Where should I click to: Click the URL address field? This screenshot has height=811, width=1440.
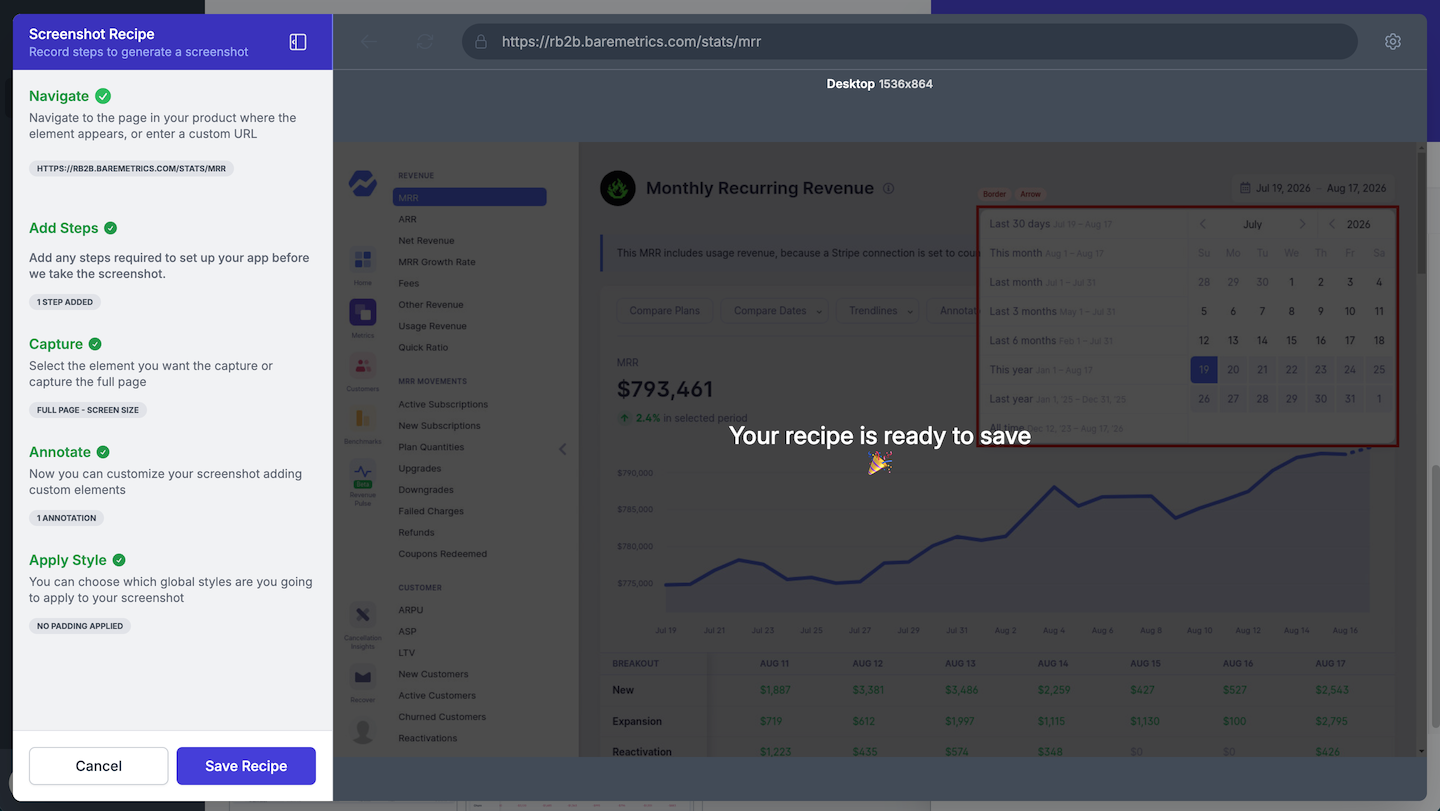tap(909, 42)
